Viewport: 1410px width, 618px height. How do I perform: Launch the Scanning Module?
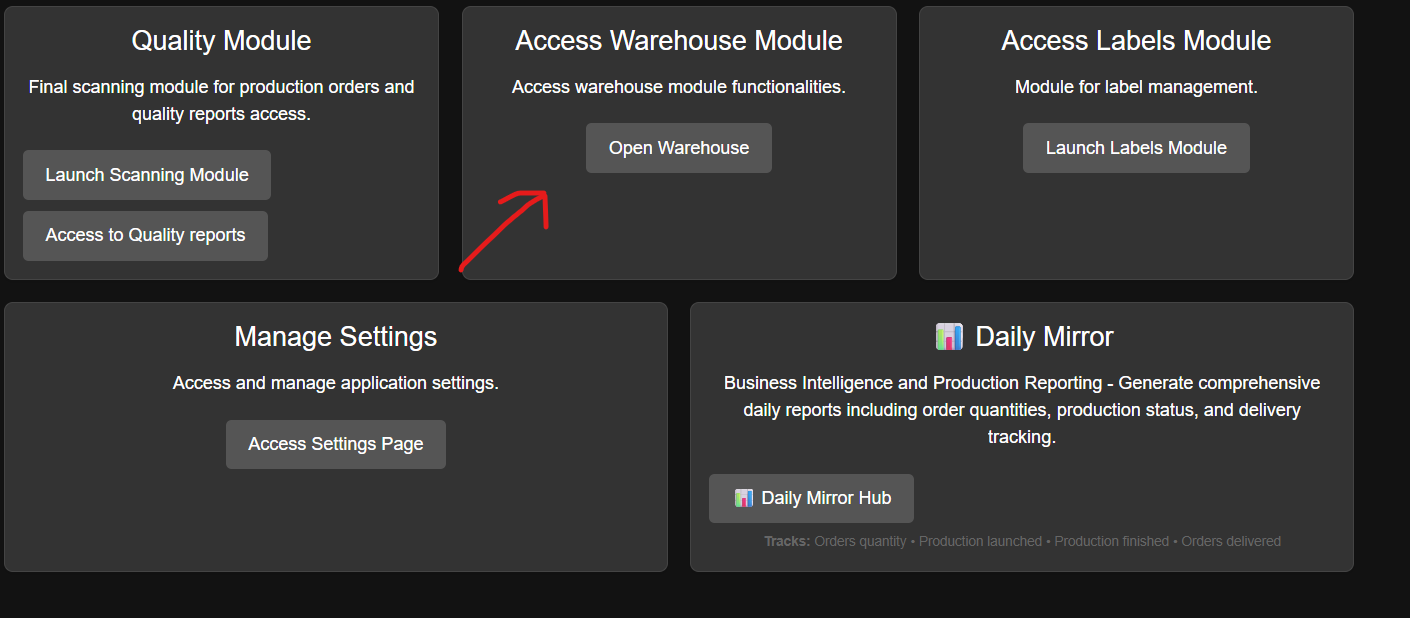pos(146,174)
